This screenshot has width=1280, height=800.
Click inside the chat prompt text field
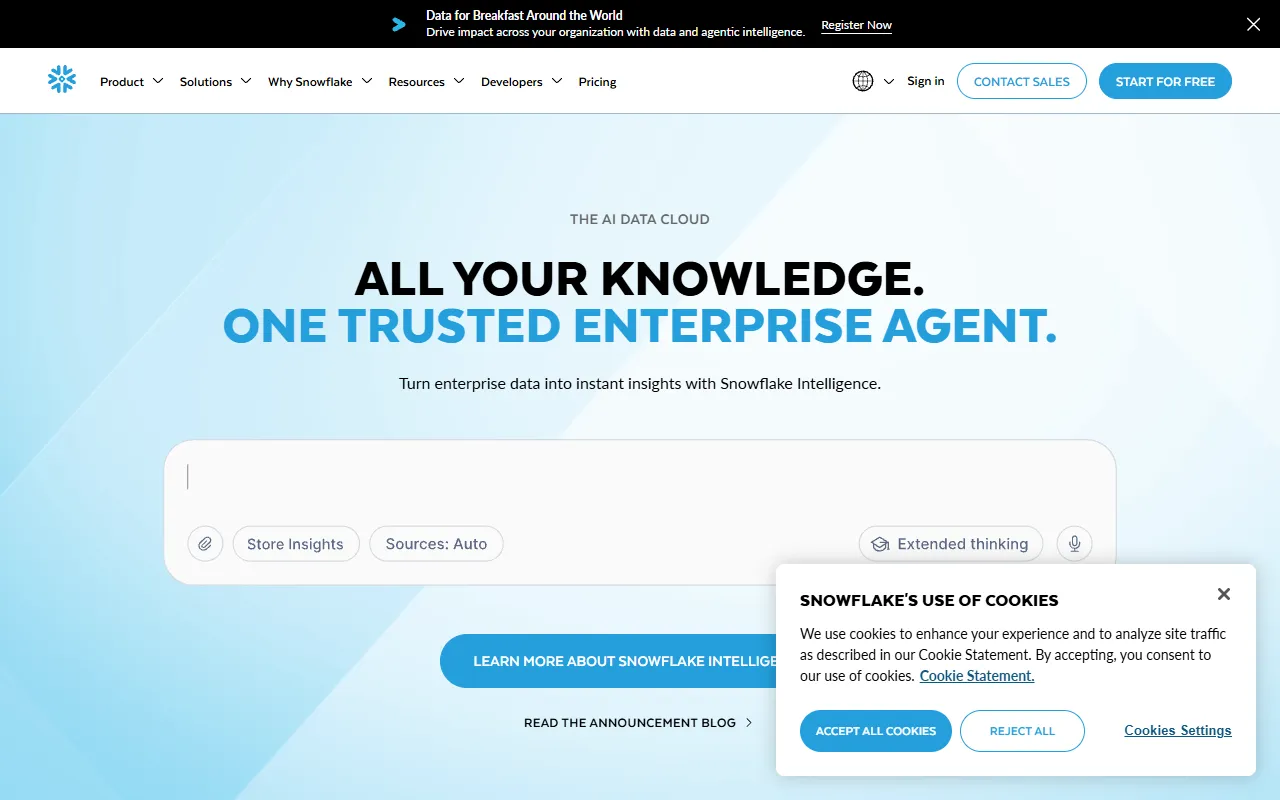pyautogui.click(x=640, y=478)
